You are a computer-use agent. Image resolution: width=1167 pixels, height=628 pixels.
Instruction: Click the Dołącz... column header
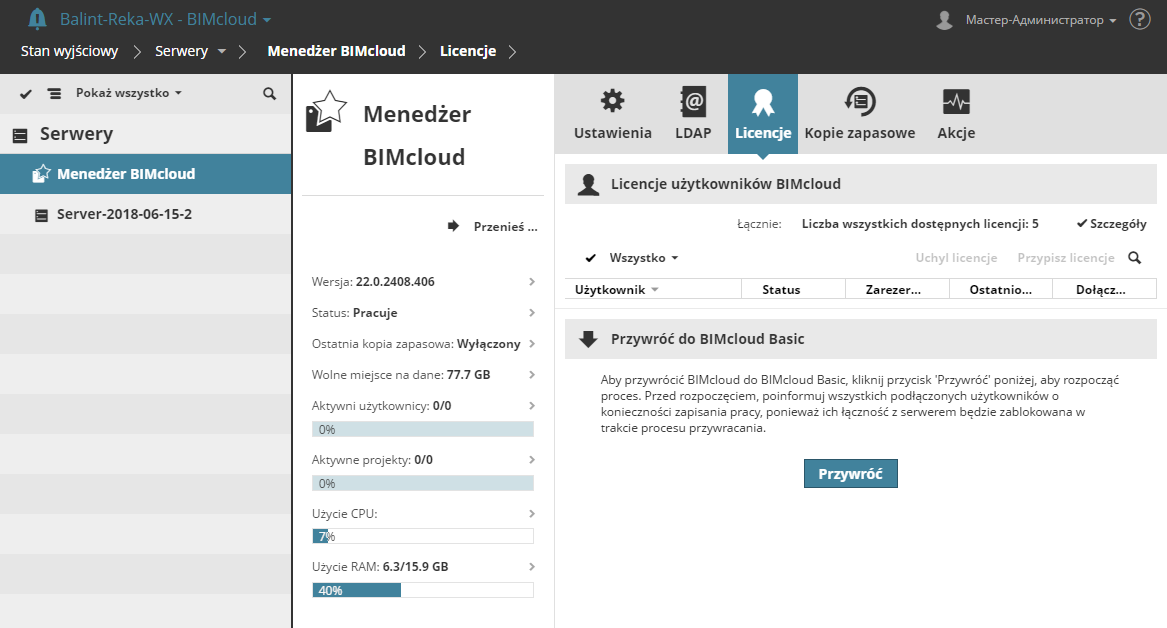[1104, 289]
